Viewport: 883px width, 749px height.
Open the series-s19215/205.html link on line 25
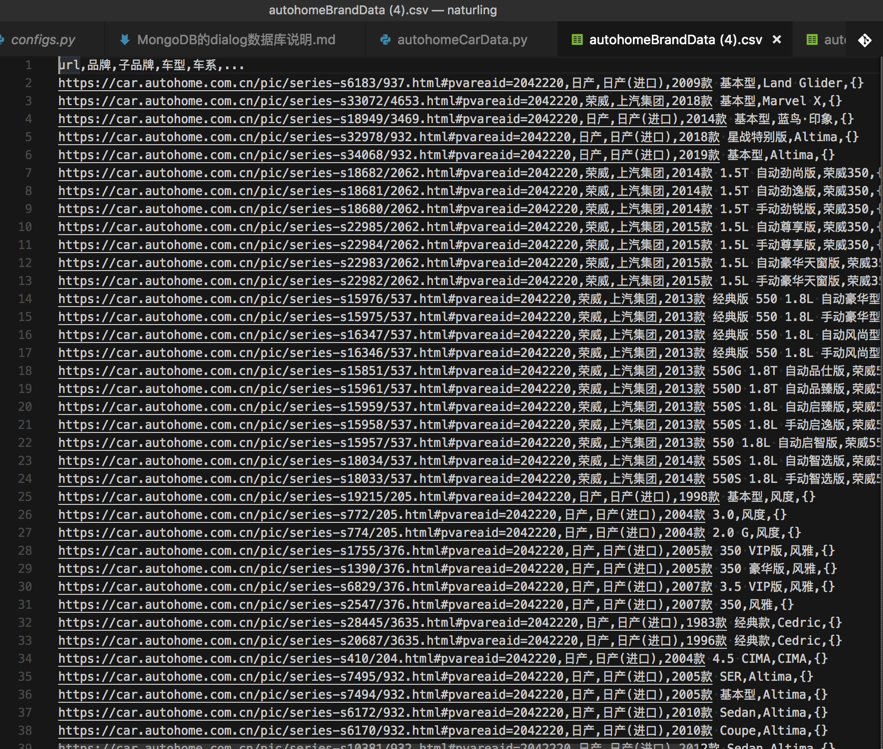(x=389, y=497)
